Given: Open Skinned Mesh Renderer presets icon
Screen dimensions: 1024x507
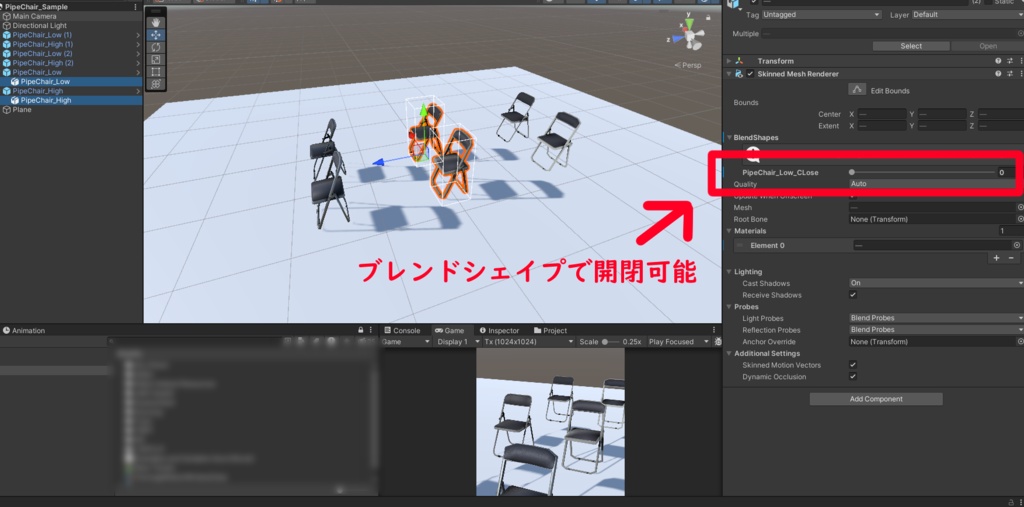Looking at the screenshot, I should click(1009, 74).
